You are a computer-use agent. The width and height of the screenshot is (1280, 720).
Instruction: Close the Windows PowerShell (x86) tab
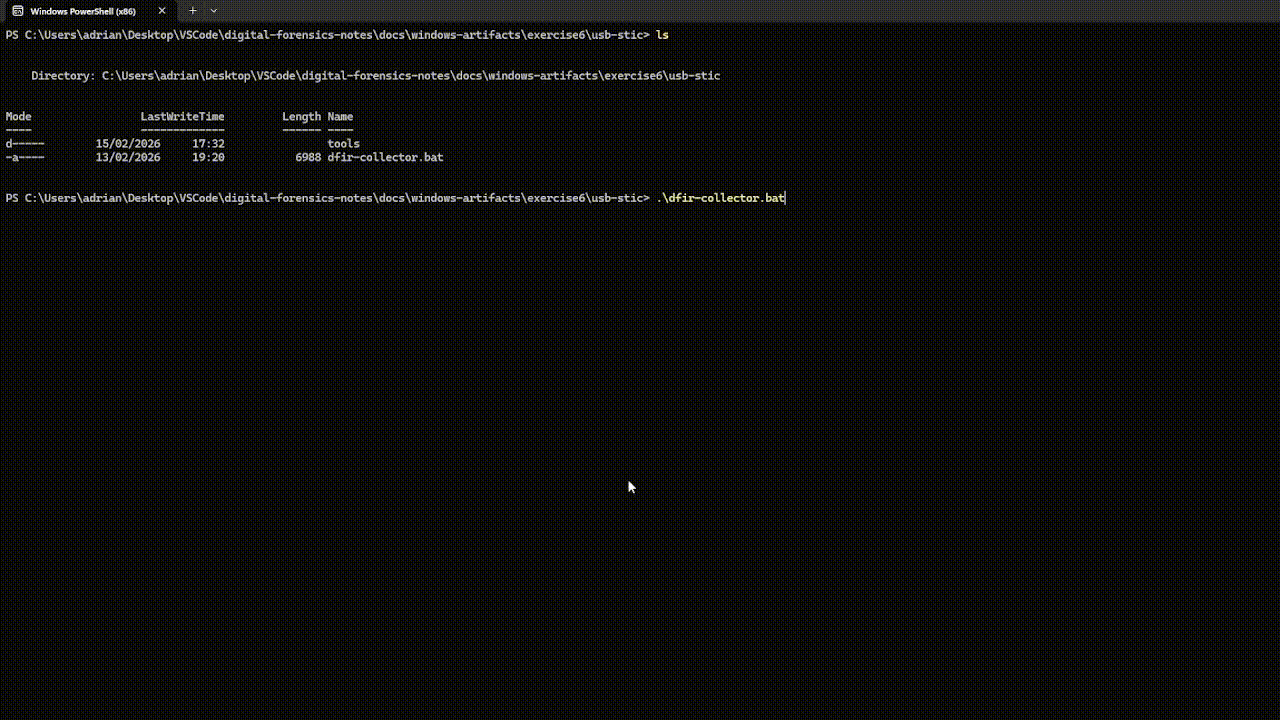[162, 11]
